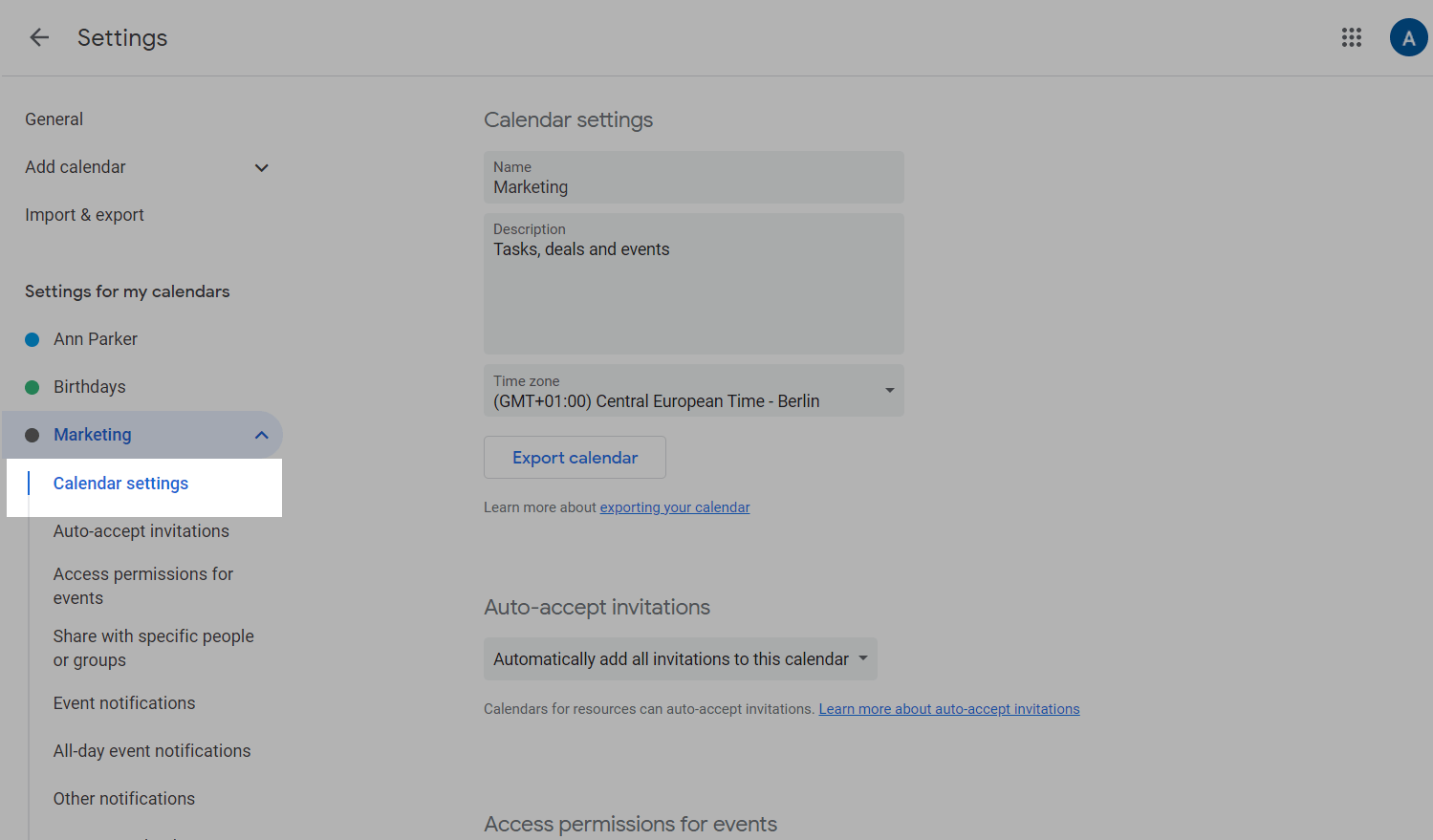Expand the Add calendar section
Image resolution: width=1433 pixels, height=840 pixels.
click(x=261, y=168)
